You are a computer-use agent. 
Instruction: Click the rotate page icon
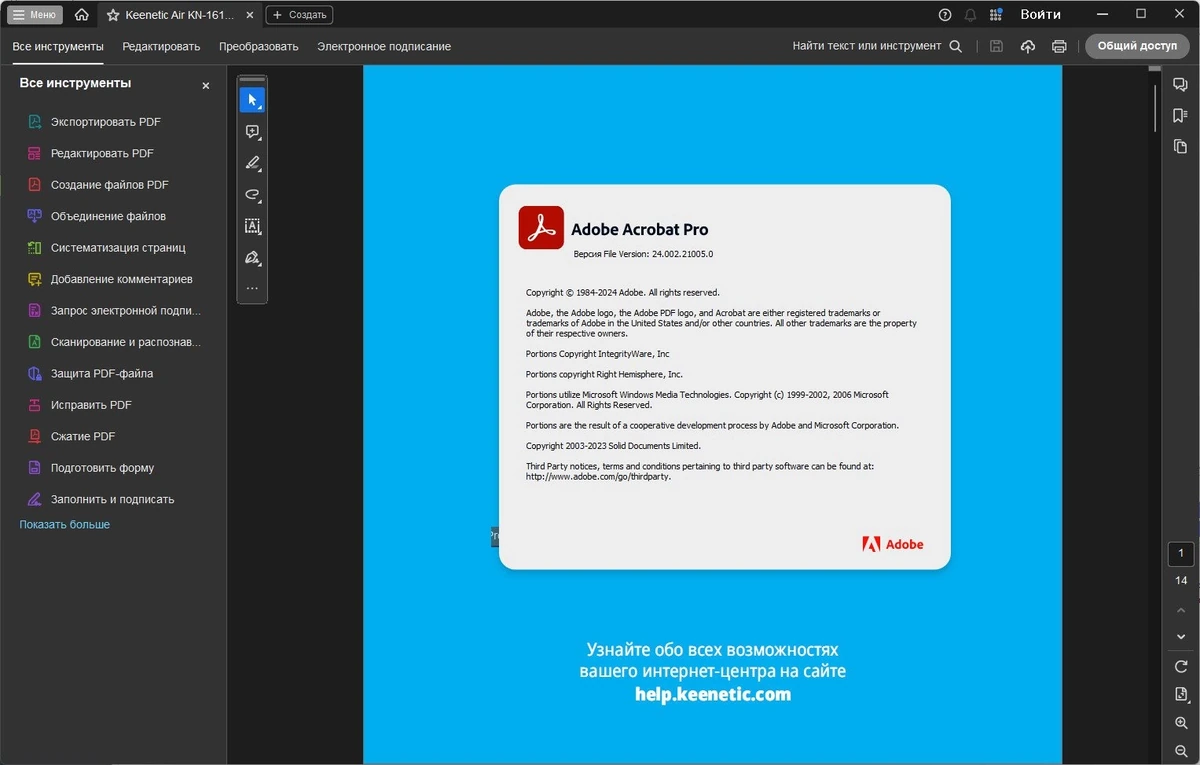coord(1181,667)
